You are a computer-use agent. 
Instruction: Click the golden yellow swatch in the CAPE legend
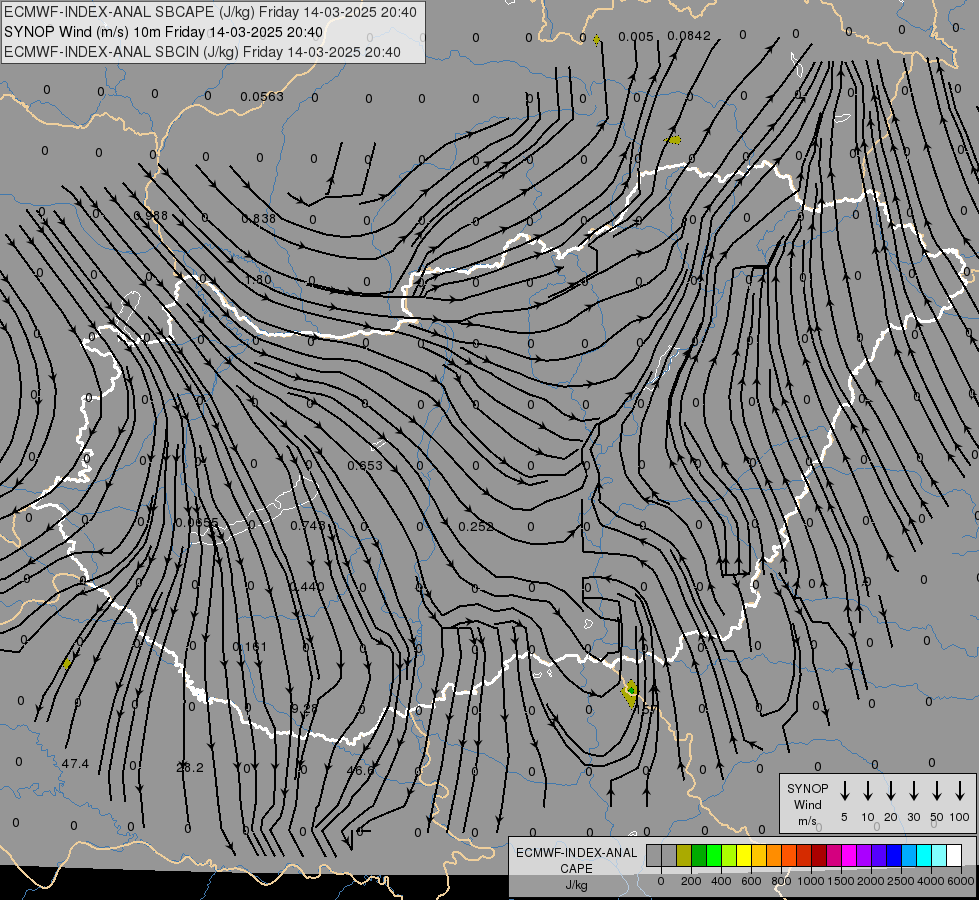[x=759, y=855]
